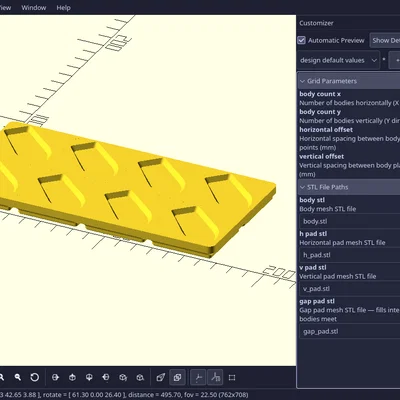
Task: Click the body.stl input field
Action: pyautogui.click(x=350, y=221)
